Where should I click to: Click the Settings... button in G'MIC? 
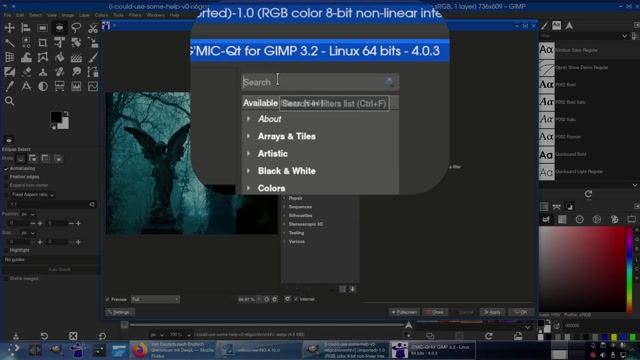click(x=120, y=312)
